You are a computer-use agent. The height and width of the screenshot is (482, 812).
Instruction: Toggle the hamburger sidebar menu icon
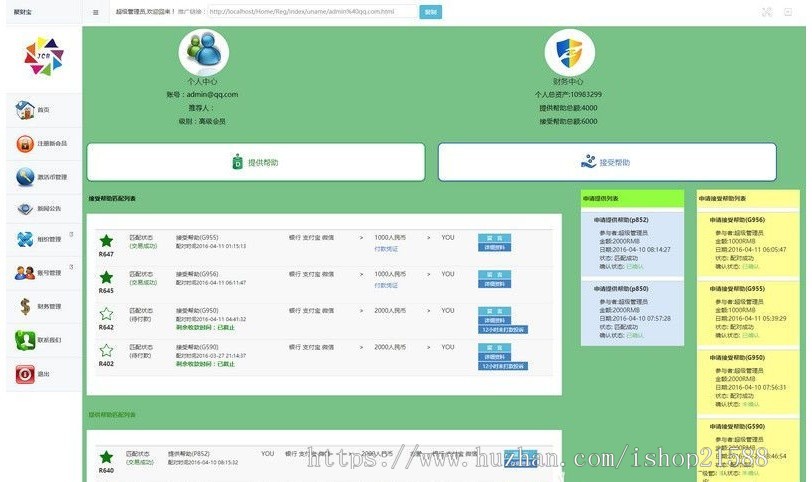tap(95, 12)
